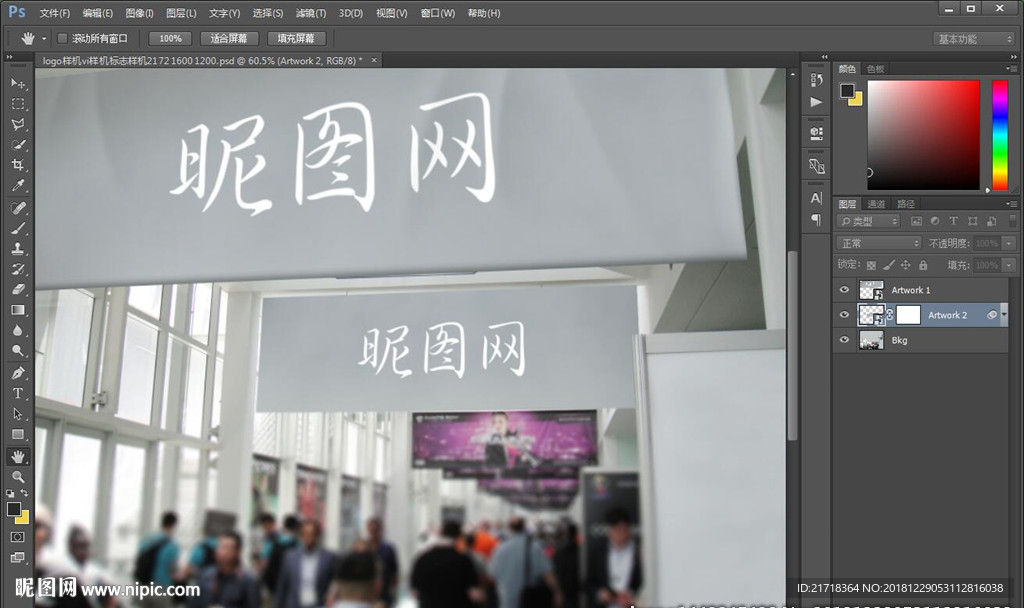
Task: Toggle shape layer filter
Action: (972, 221)
